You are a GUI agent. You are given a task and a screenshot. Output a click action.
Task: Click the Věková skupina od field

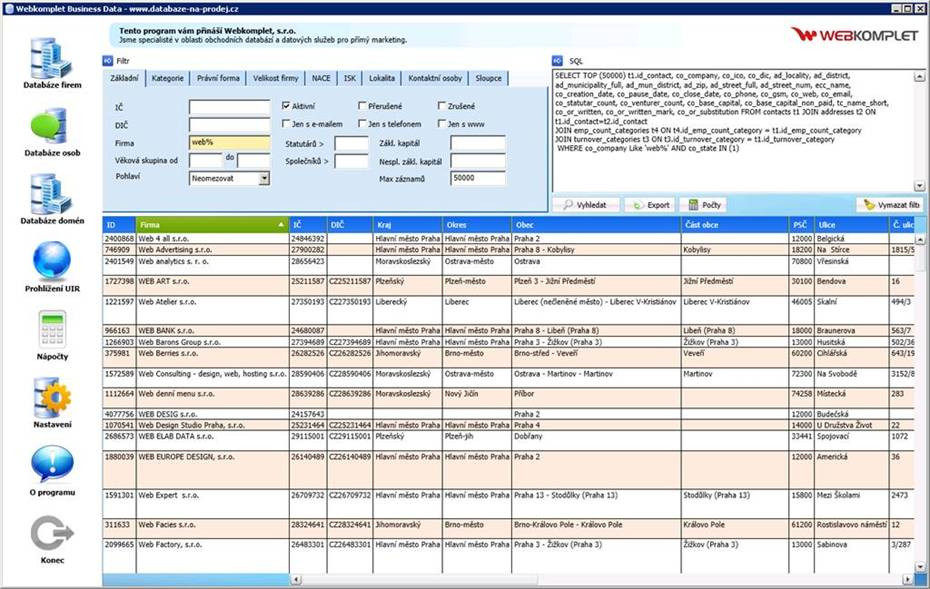[x=206, y=160]
